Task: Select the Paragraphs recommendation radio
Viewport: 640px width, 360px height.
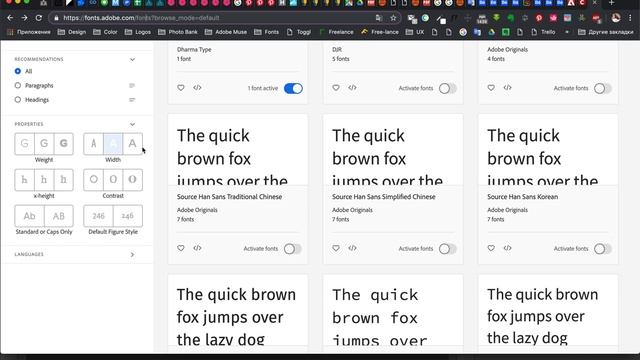Action: 18,85
